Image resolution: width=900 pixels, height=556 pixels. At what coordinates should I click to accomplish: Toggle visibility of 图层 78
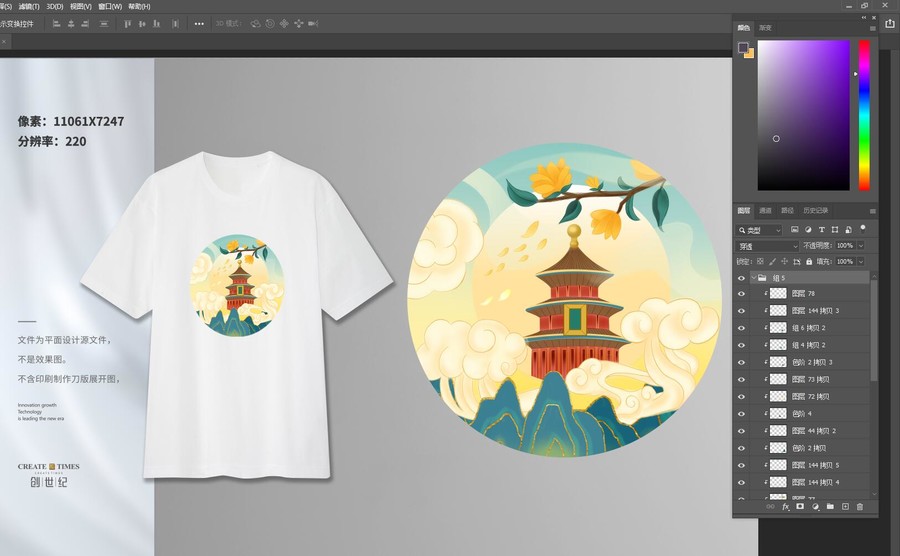tap(742, 293)
